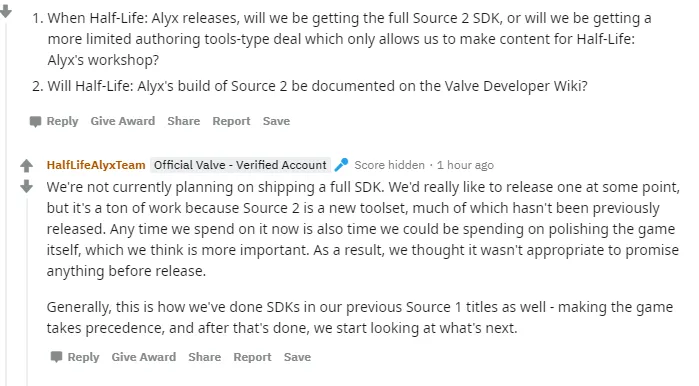699x386 pixels.
Task: Click the speech bubble icon under Valve's answer
Action: coord(56,357)
